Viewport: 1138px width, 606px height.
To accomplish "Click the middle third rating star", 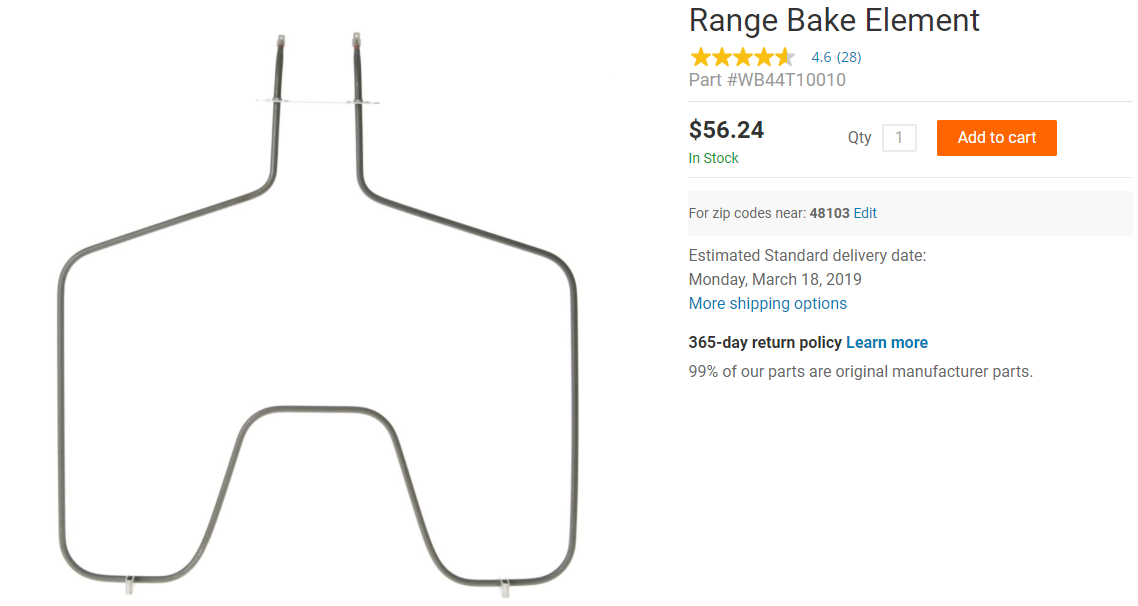I will point(742,57).
